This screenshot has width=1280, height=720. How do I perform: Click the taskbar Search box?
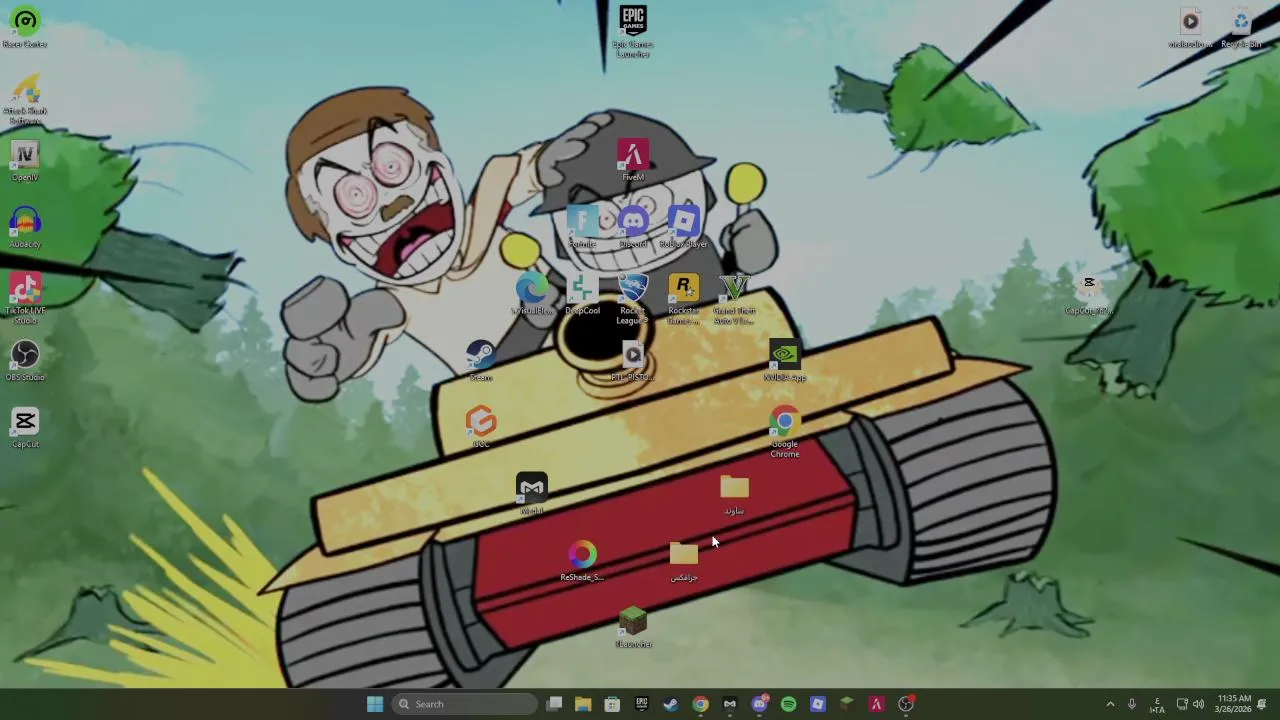466,704
